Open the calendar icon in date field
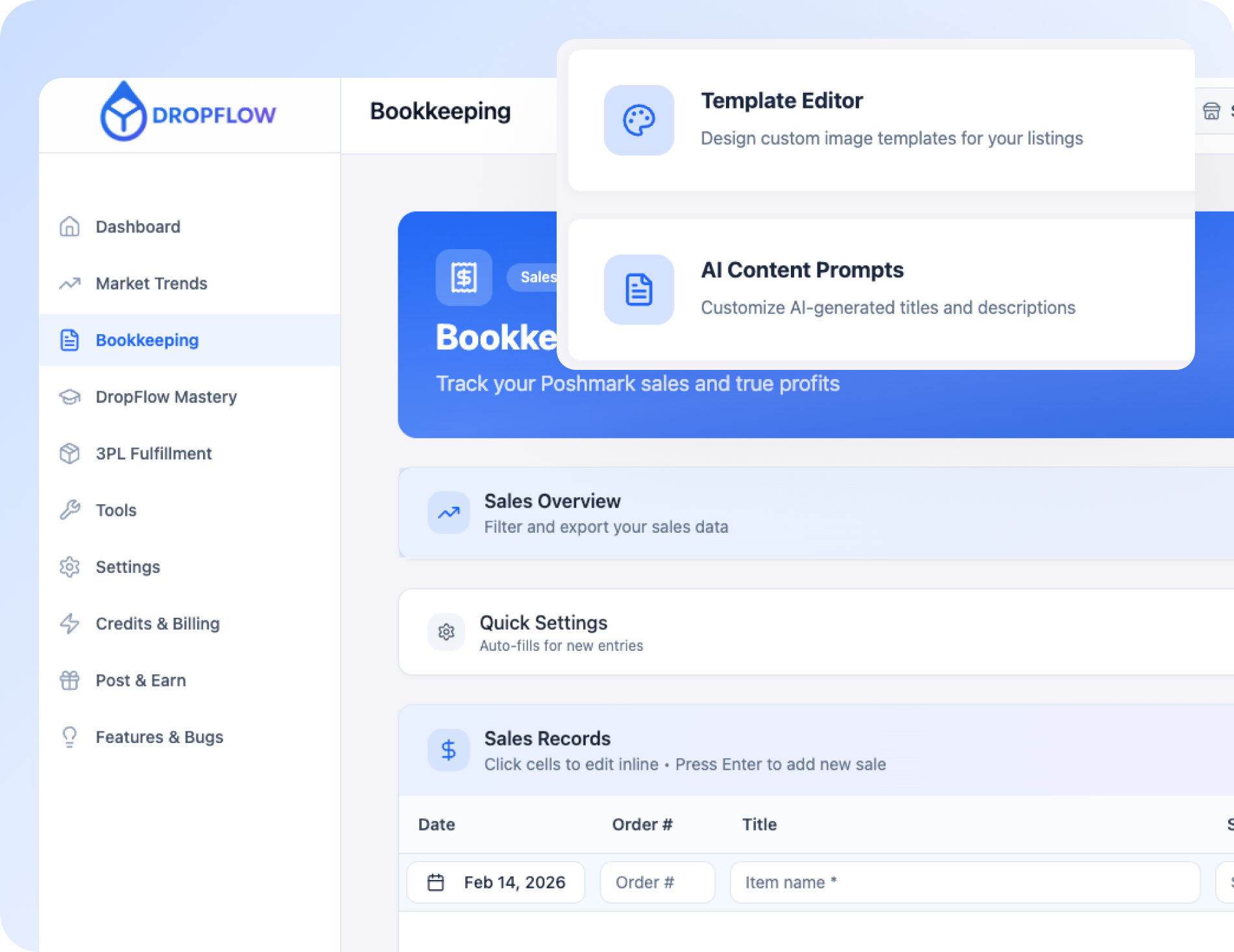The height and width of the screenshot is (952, 1234). click(436, 883)
